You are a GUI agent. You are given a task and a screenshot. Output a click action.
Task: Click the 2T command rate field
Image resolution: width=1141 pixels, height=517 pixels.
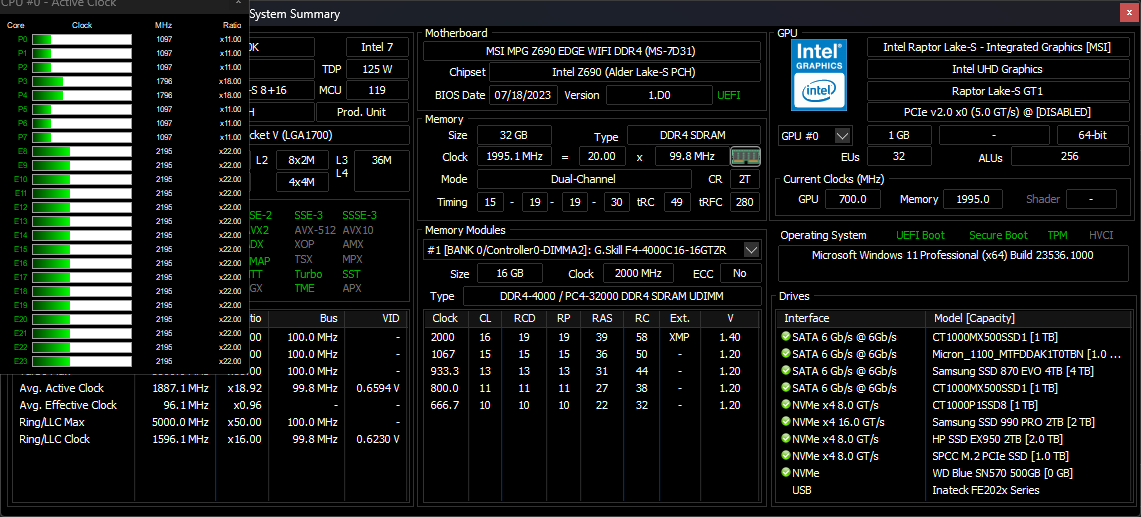tap(745, 178)
